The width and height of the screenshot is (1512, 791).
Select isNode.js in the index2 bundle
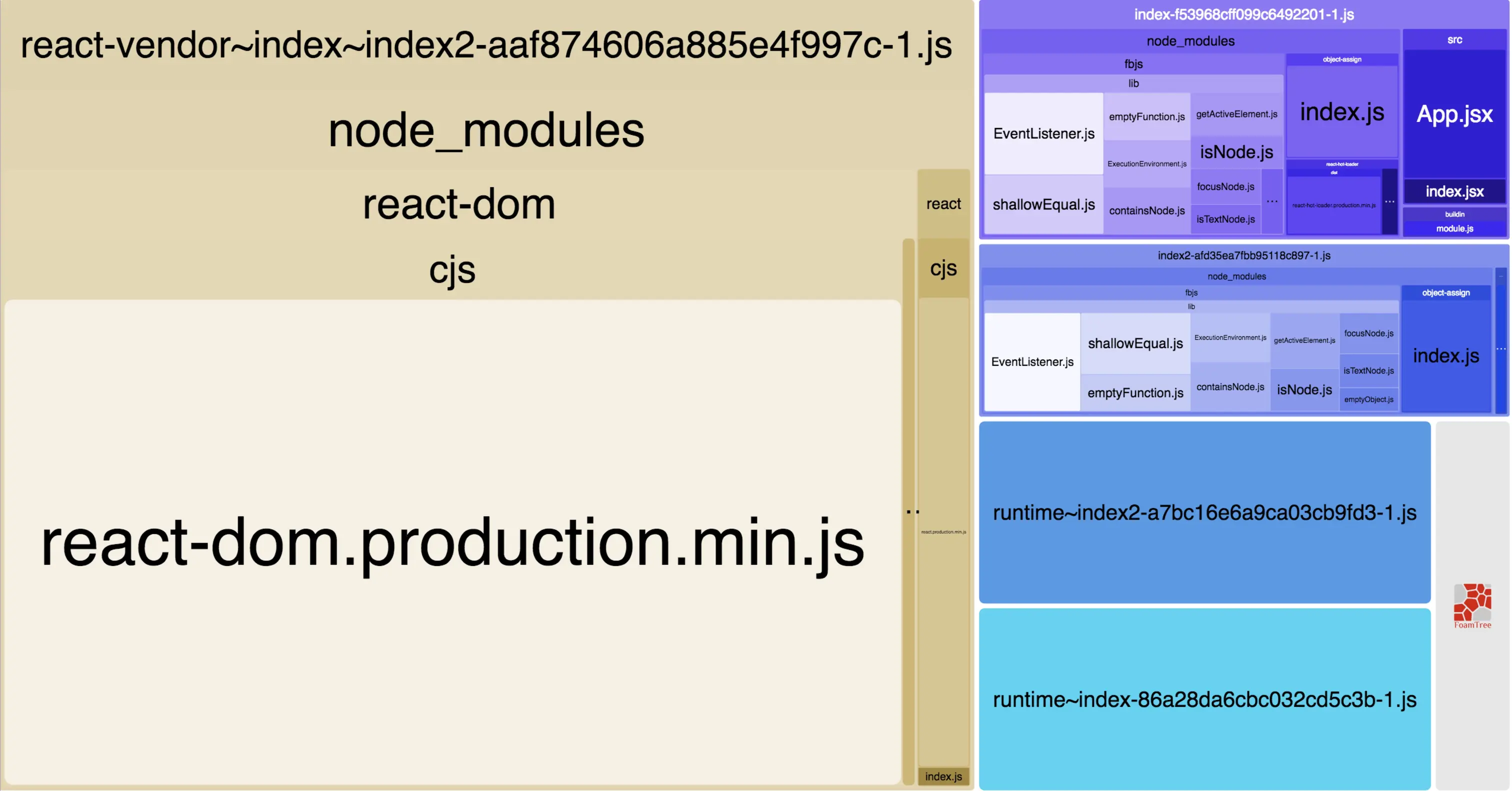[x=1304, y=389]
